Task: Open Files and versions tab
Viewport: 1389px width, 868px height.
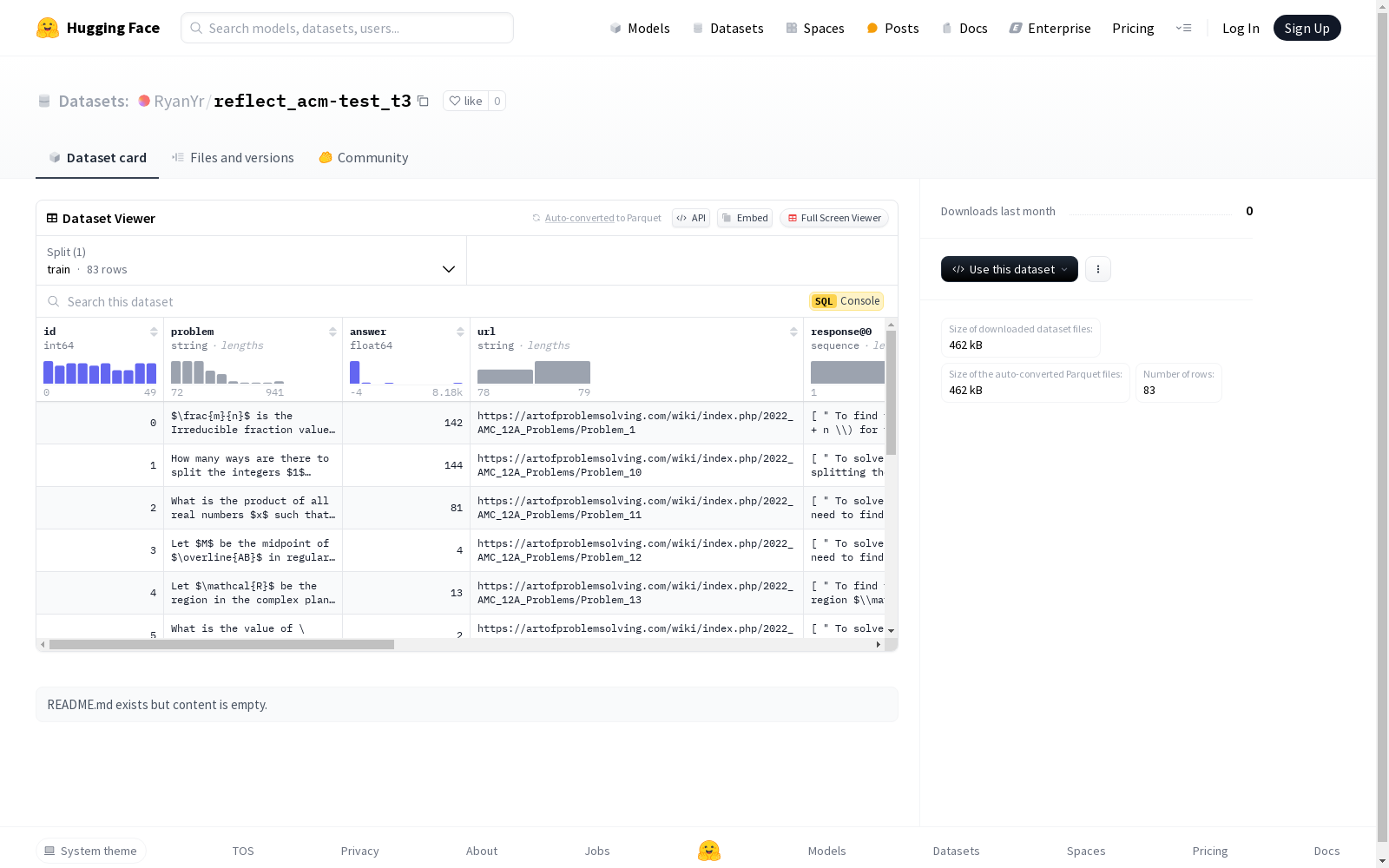Action: click(x=233, y=157)
